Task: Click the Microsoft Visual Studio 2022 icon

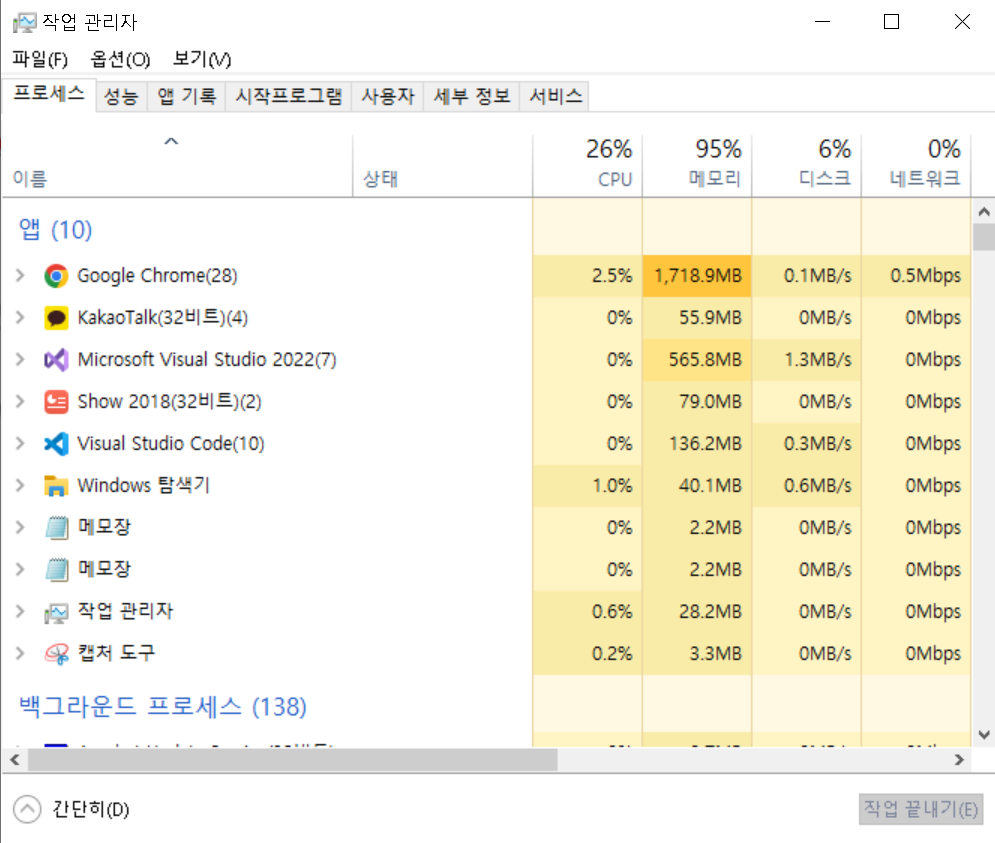Action: (56, 360)
